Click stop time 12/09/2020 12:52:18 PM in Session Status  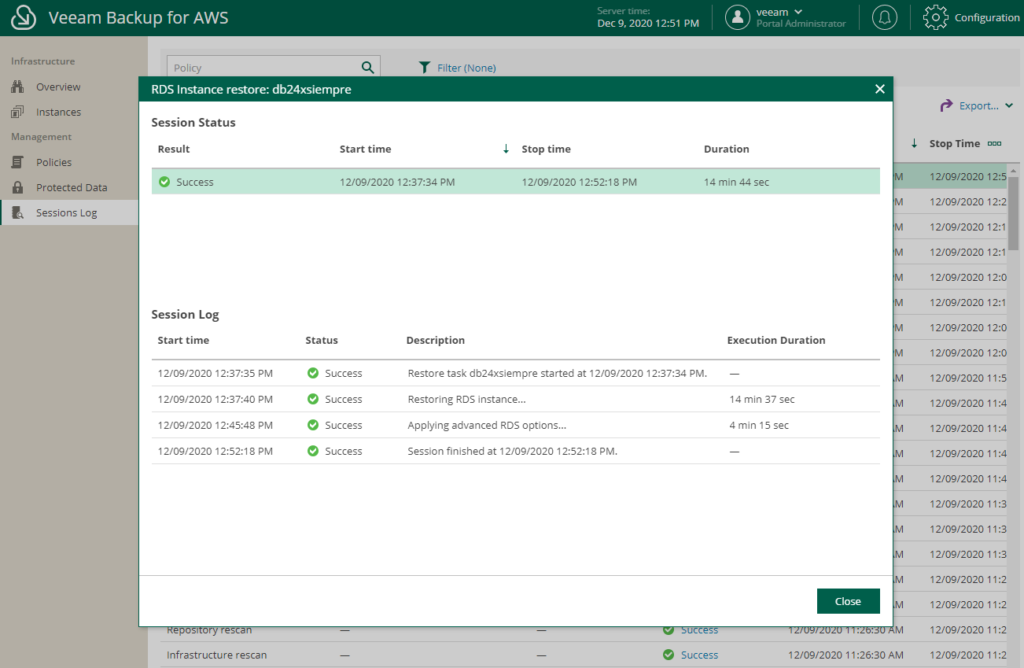tap(579, 182)
